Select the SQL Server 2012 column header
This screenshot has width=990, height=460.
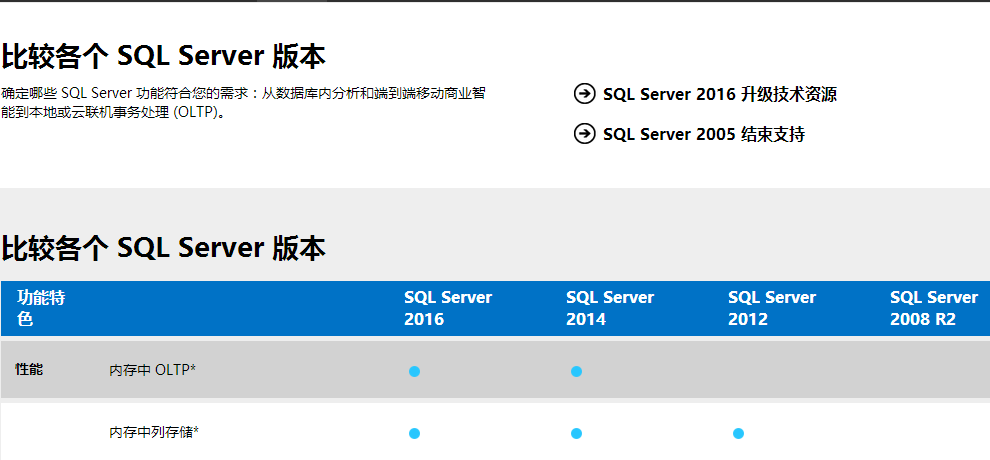[772, 308]
